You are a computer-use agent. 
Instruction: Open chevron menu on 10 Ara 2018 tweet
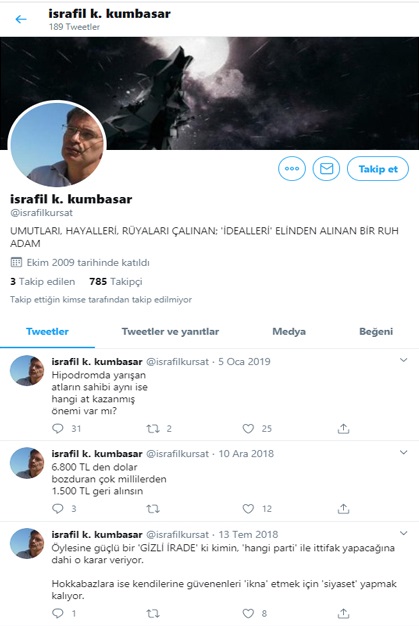403,452
